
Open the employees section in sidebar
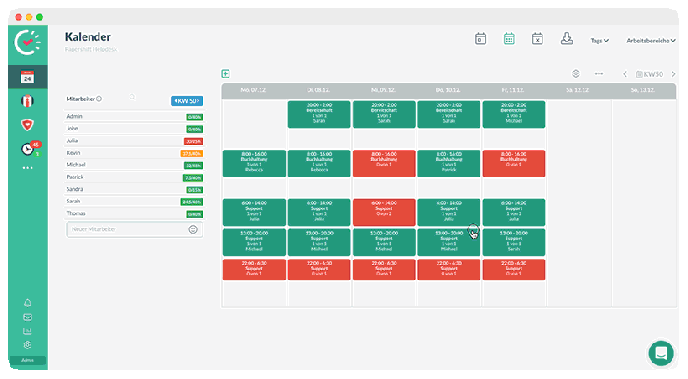[x=27, y=101]
